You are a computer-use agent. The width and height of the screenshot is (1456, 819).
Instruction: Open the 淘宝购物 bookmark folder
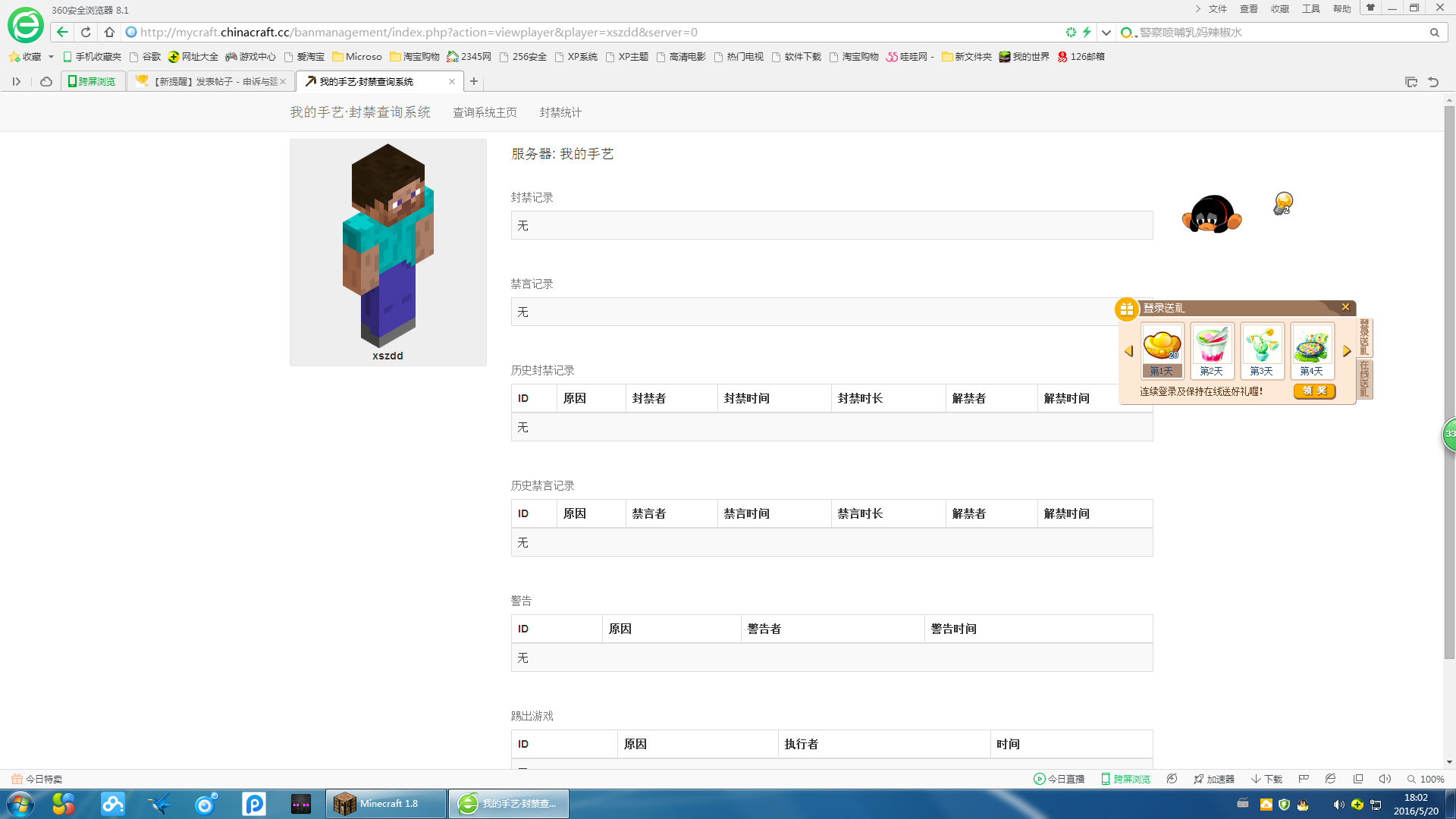tap(415, 57)
